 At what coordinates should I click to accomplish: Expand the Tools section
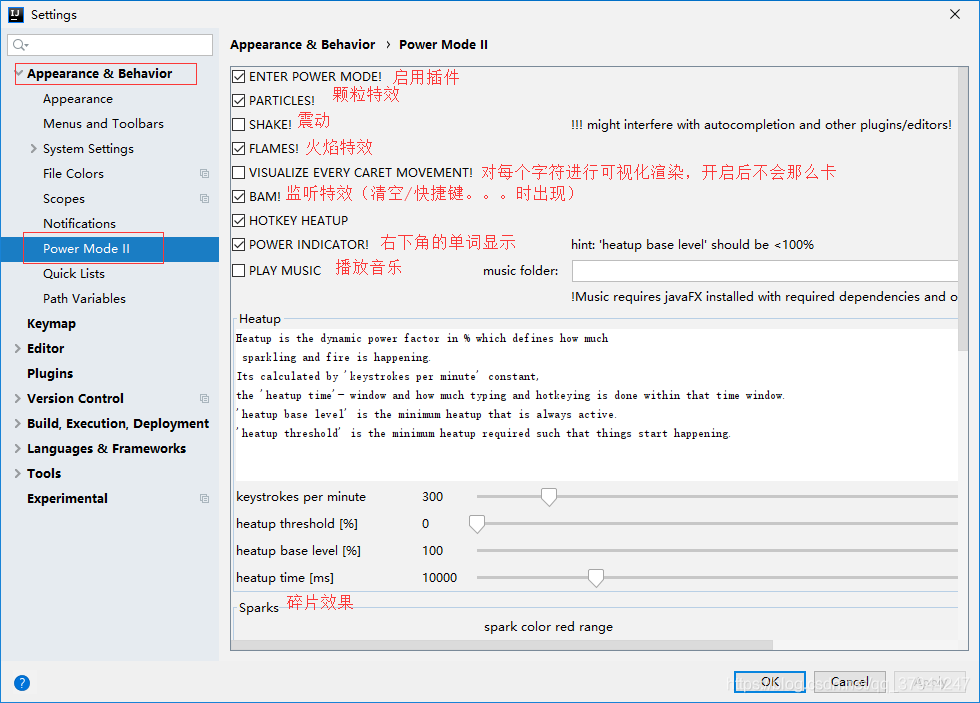18,474
